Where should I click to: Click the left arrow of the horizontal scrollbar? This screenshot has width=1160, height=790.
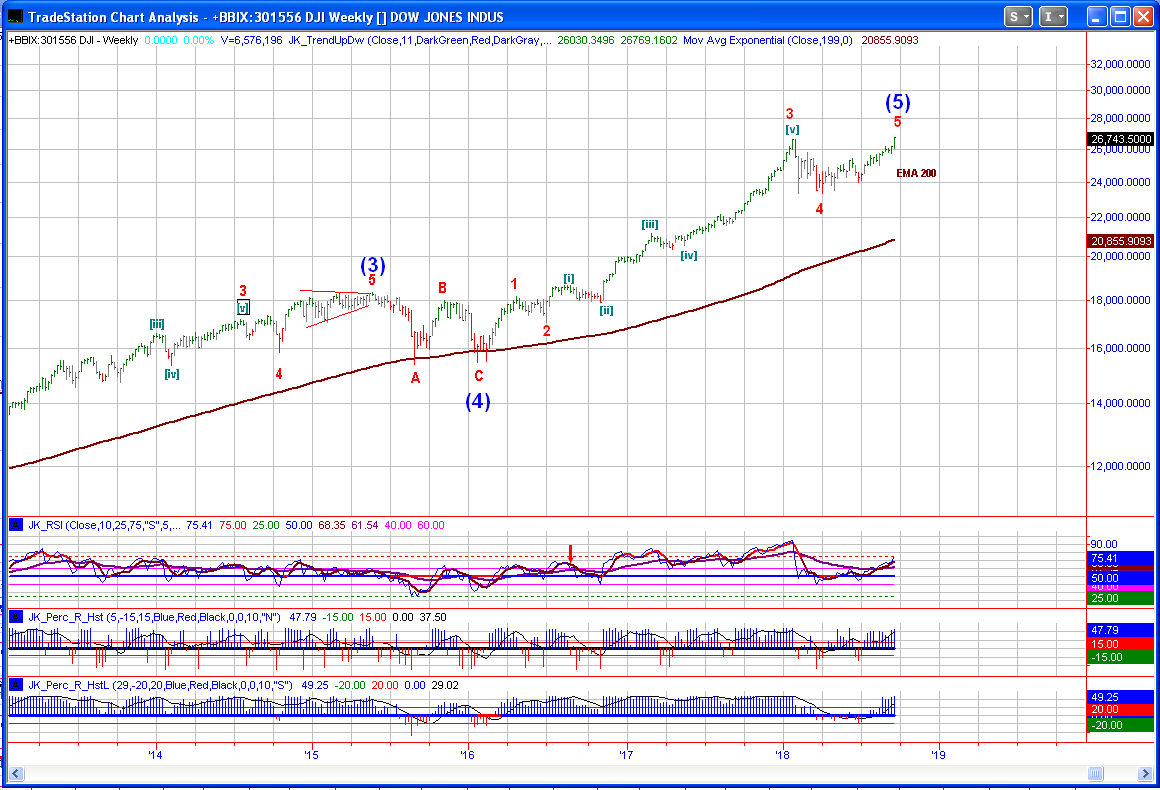click(16, 774)
